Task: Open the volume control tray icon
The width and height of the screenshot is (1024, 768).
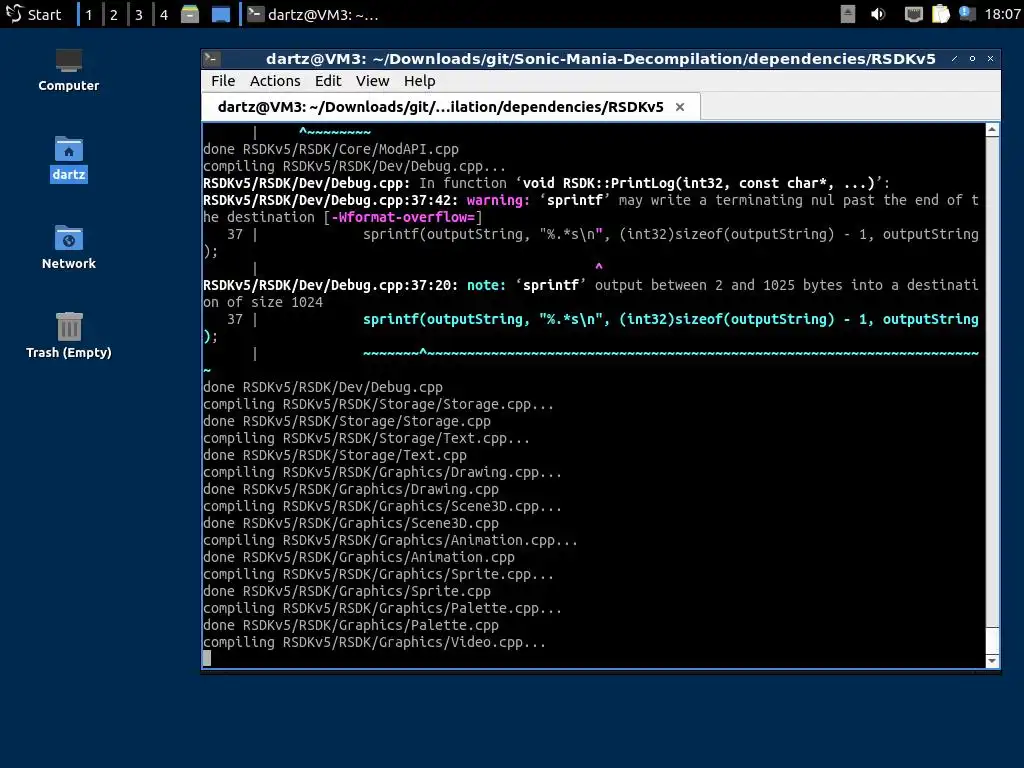Action: (x=878, y=14)
